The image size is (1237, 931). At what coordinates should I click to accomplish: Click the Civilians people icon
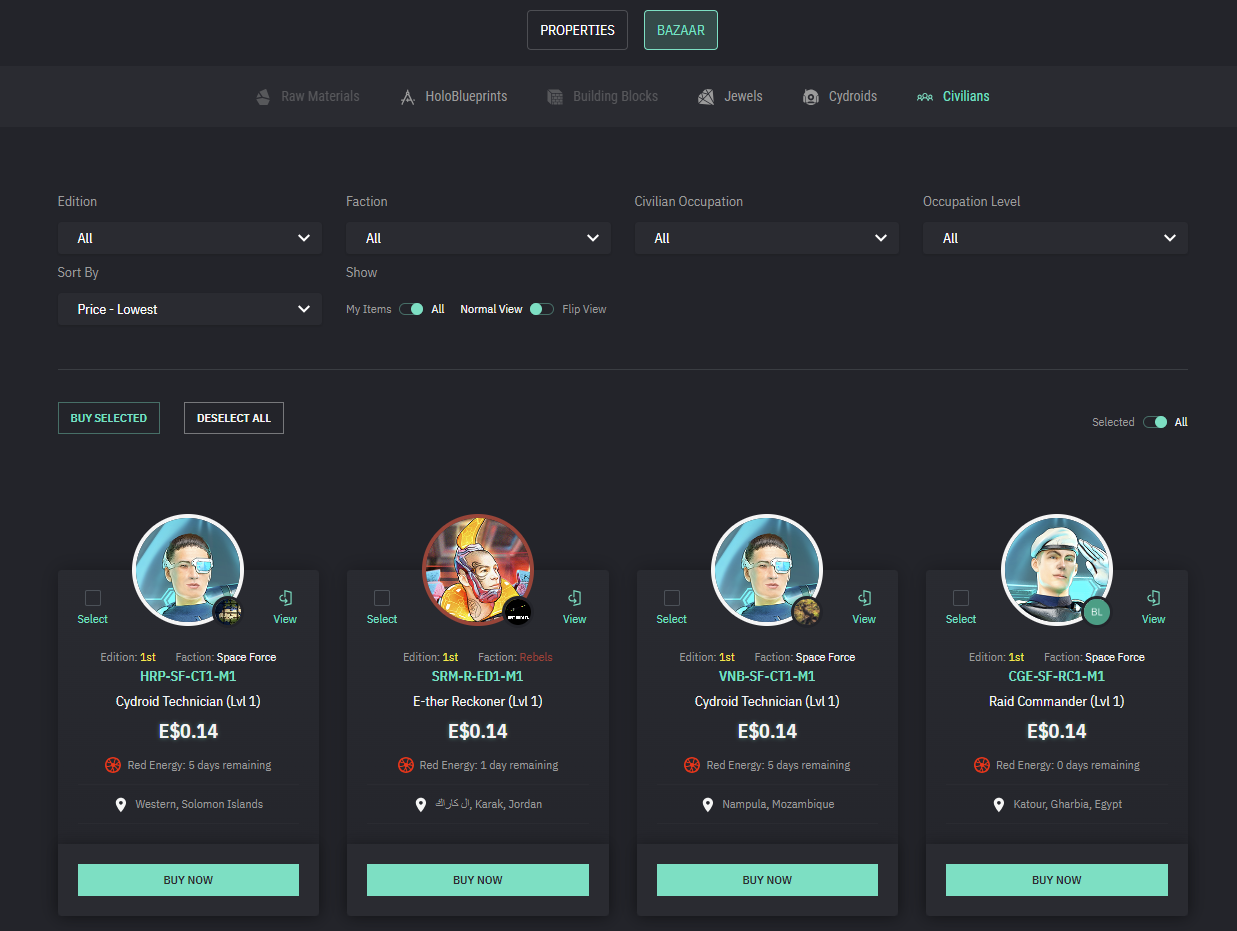coord(925,97)
